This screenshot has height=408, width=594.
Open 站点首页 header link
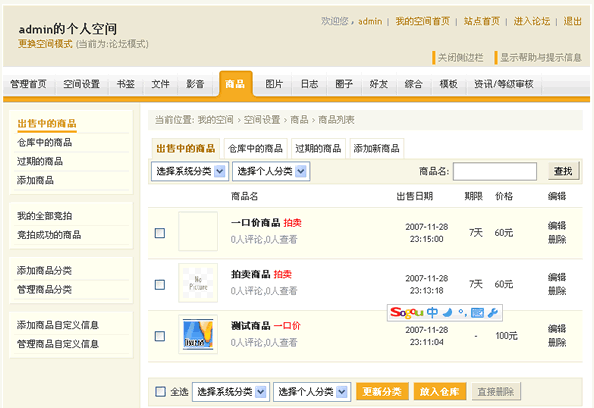[482, 21]
